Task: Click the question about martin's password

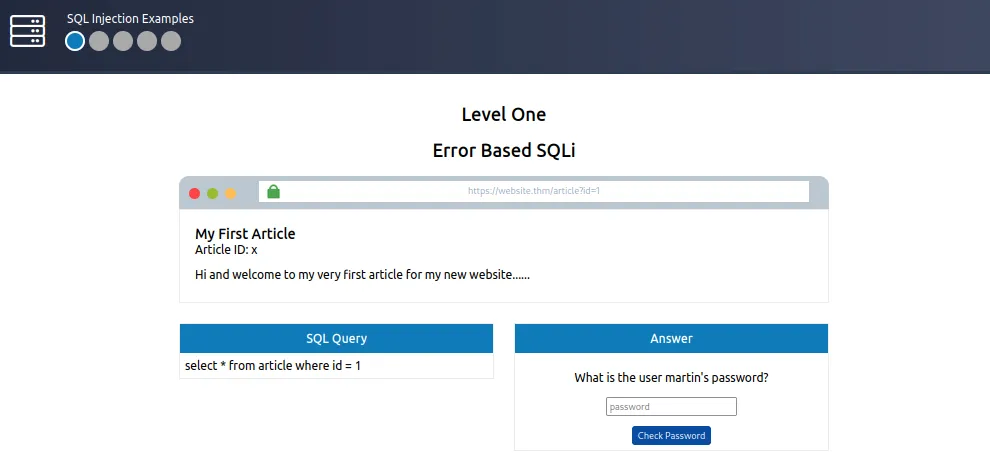Action: pyautogui.click(x=671, y=378)
